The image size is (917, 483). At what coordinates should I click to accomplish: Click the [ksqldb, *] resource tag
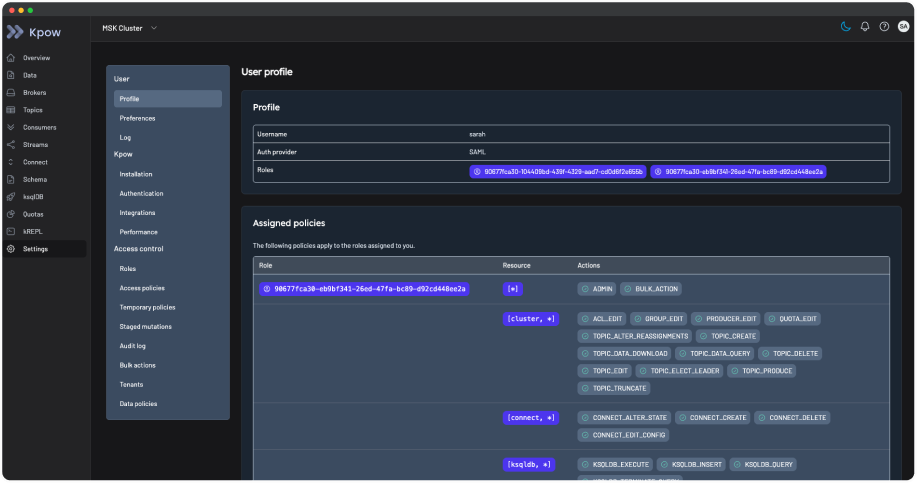[x=529, y=464]
